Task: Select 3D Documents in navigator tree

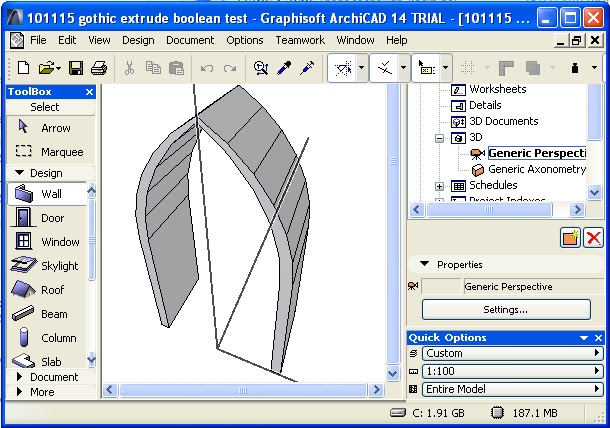Action: coord(504,121)
